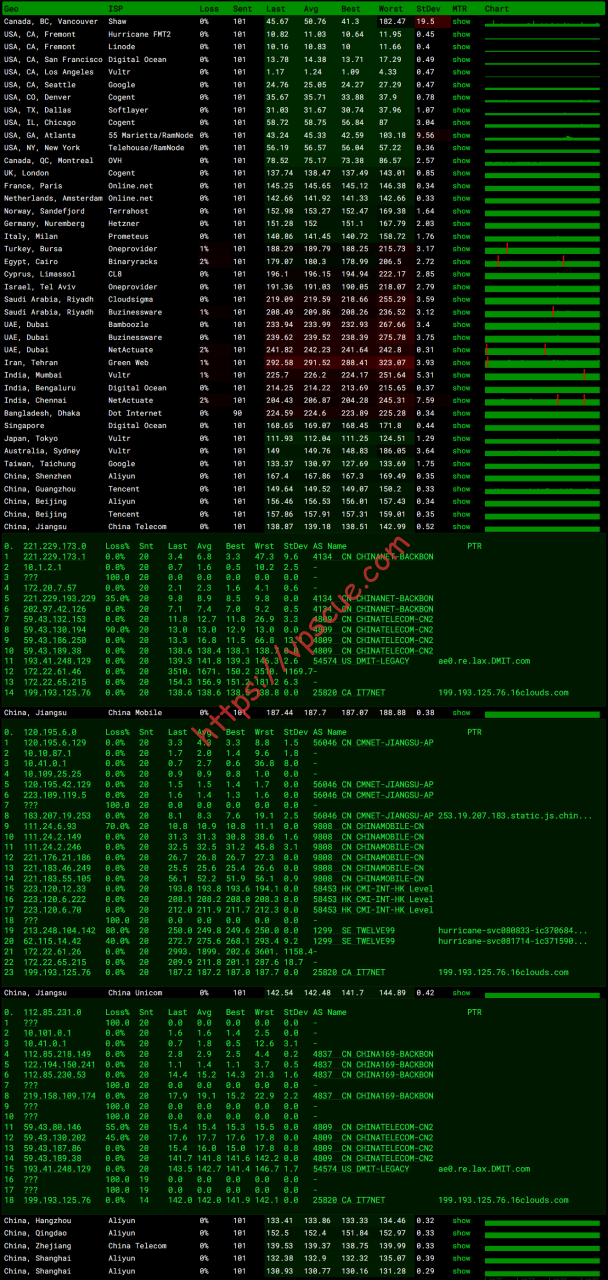This screenshot has height=1280, width=608.
Task: Show MTR for Zhejiang China Telecom row
Action: [460, 1246]
